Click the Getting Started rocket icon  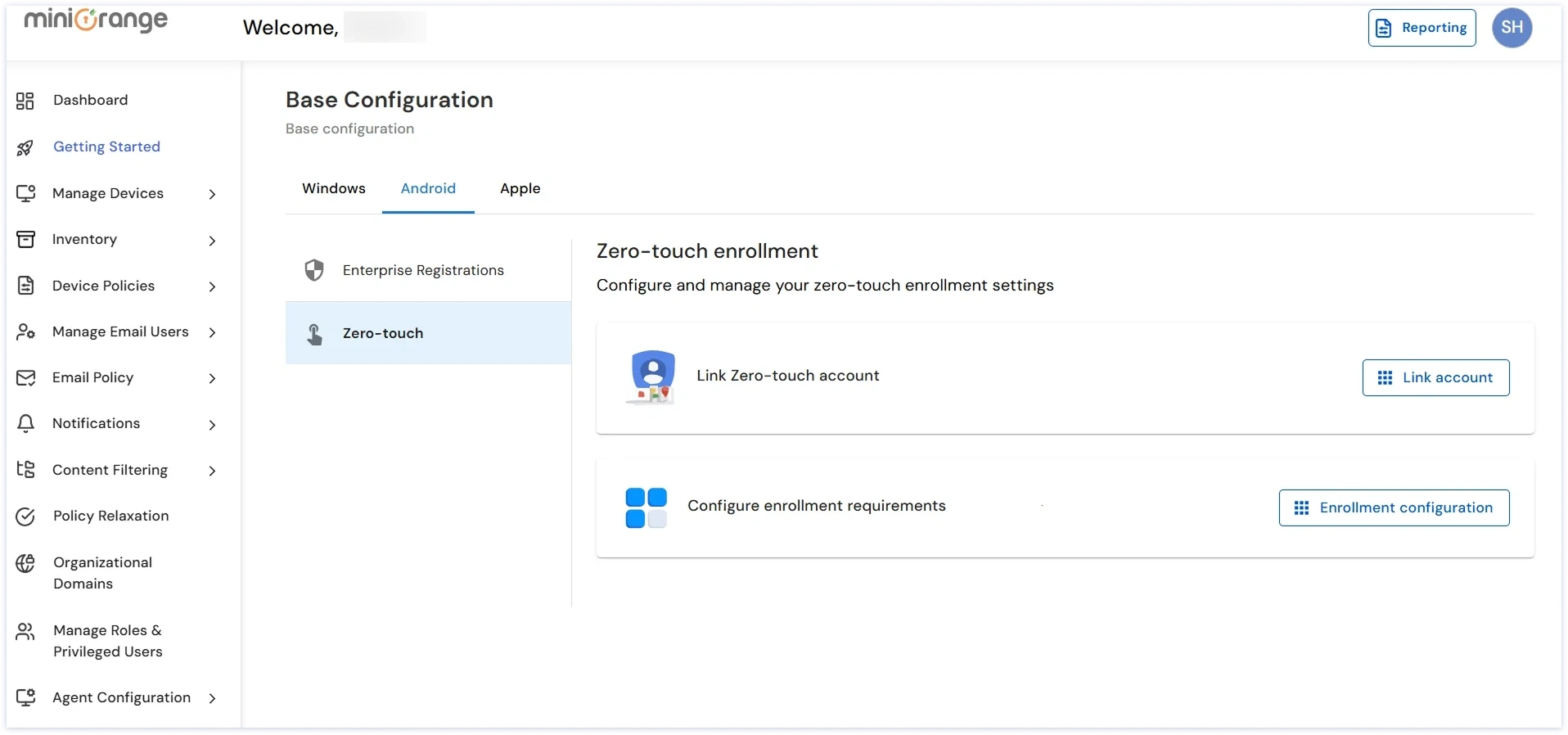pyautogui.click(x=25, y=147)
